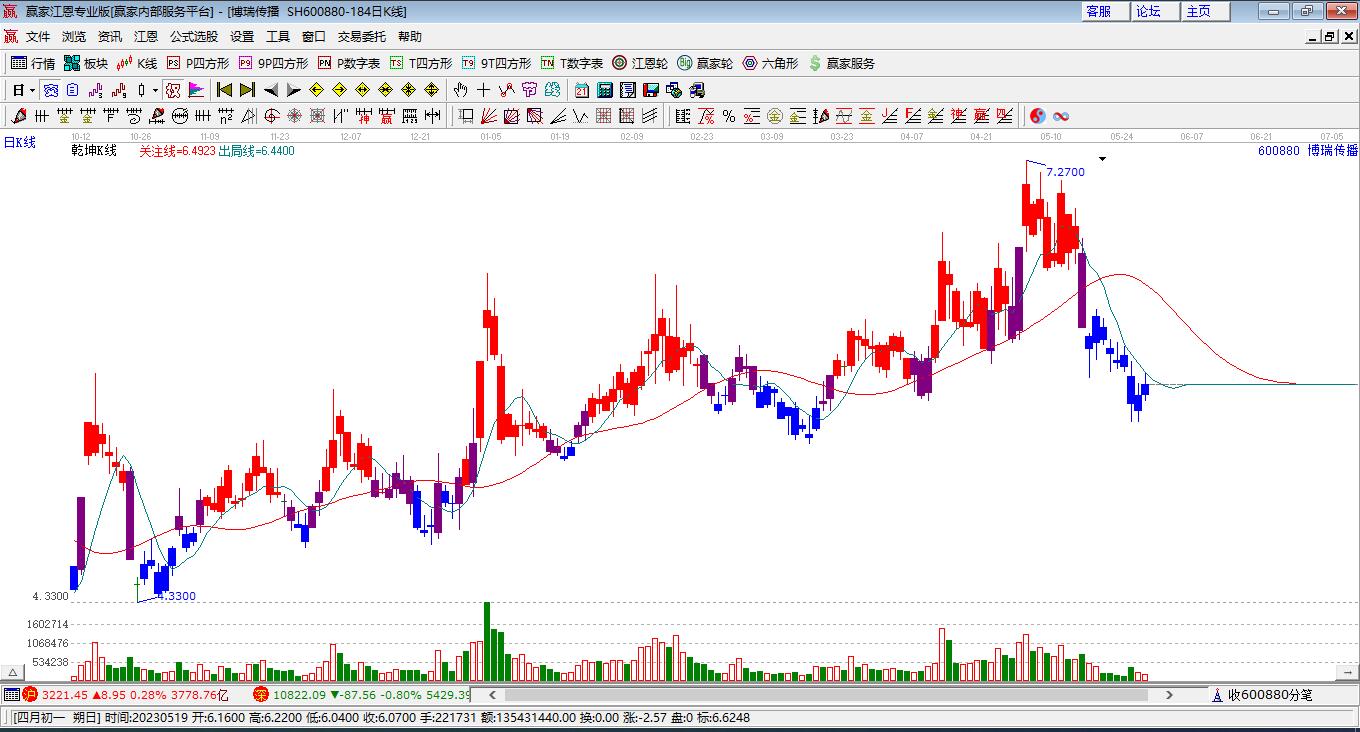1360x732 pixels.
Task: Click the 出局线=6.4400 label
Action: pyautogui.click(x=256, y=151)
